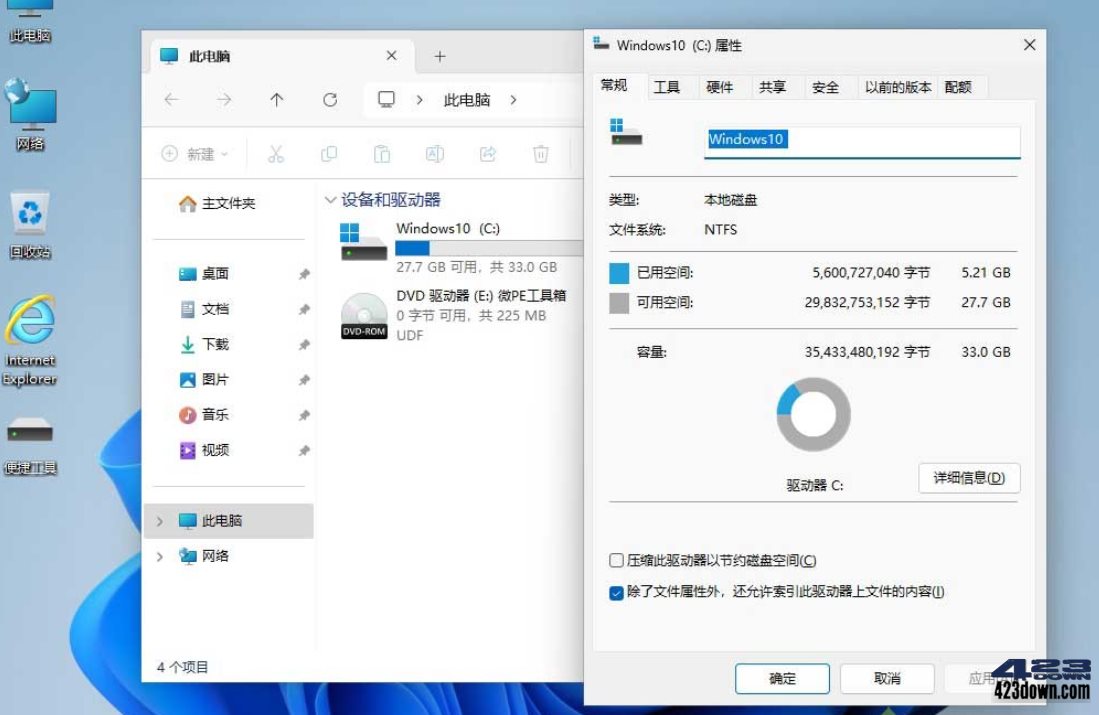
Task: Click the chevron after 此电脑 in address bar
Action: click(514, 100)
